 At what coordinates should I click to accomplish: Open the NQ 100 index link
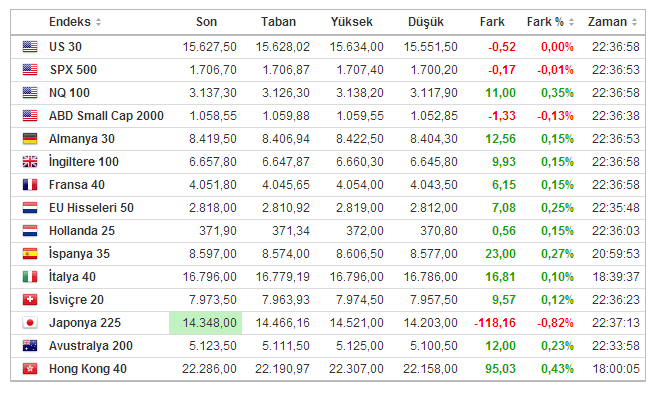pos(69,93)
